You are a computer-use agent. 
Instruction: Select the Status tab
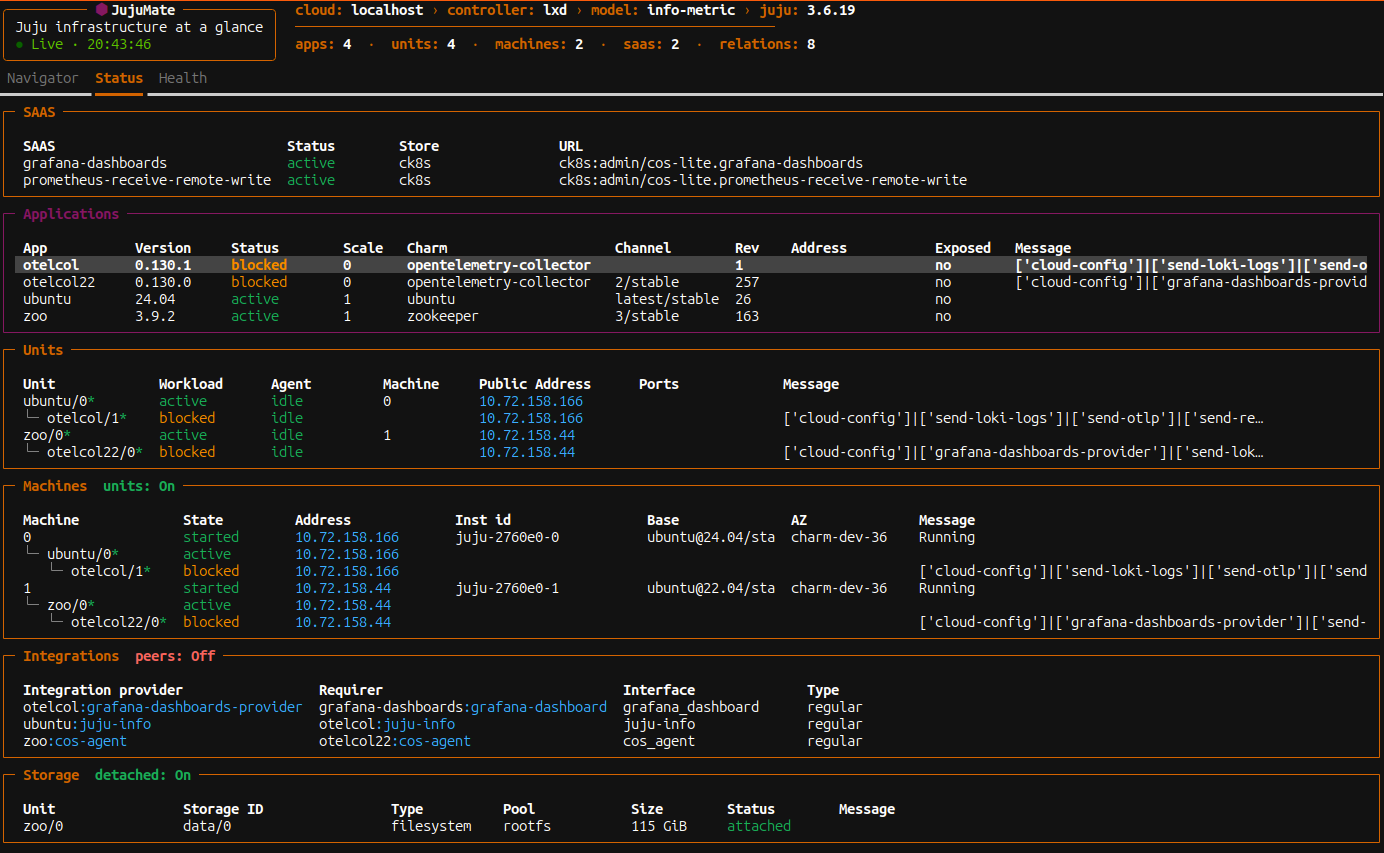coord(119,78)
